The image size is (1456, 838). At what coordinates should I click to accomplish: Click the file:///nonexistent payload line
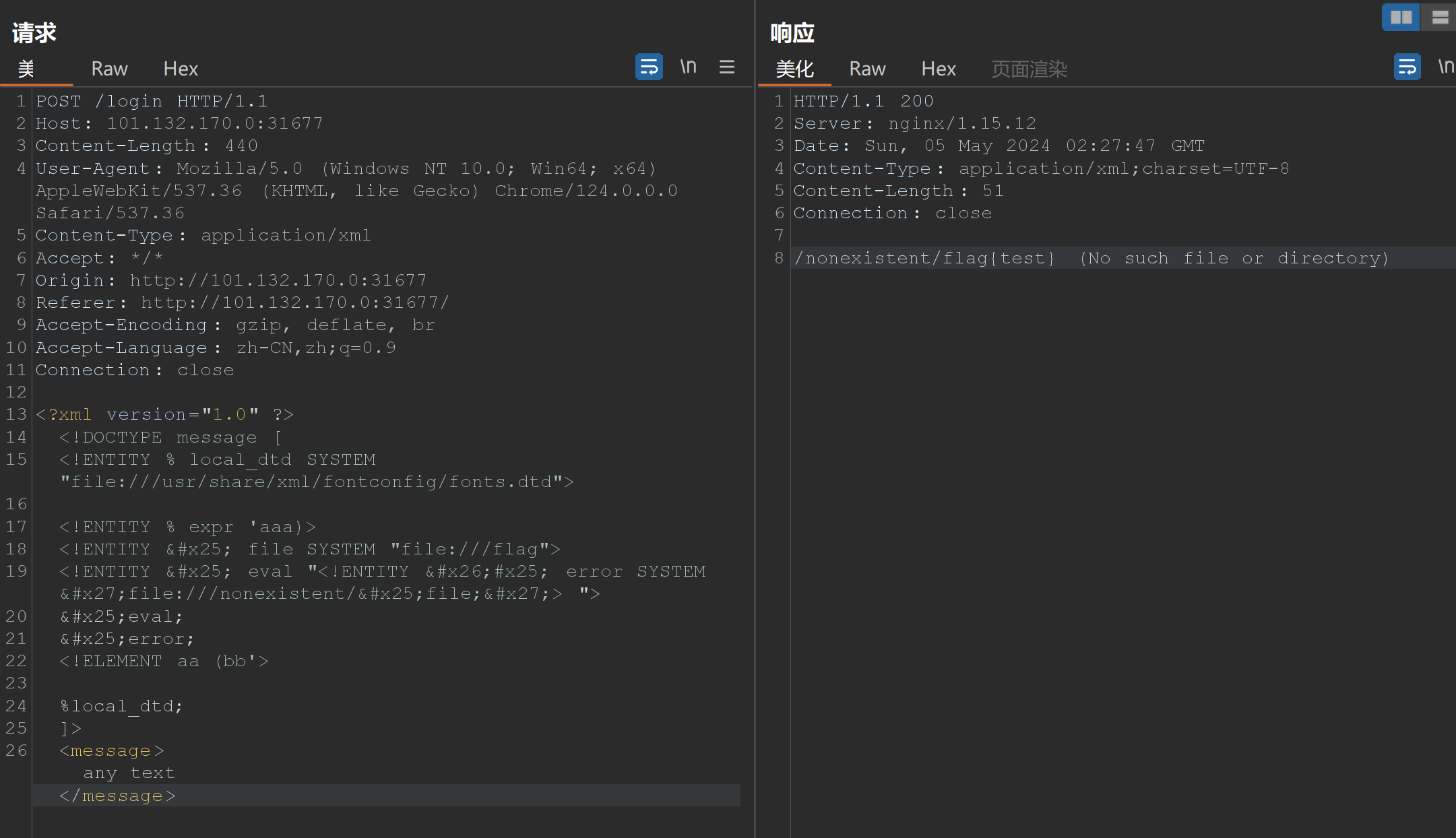(x=330, y=593)
